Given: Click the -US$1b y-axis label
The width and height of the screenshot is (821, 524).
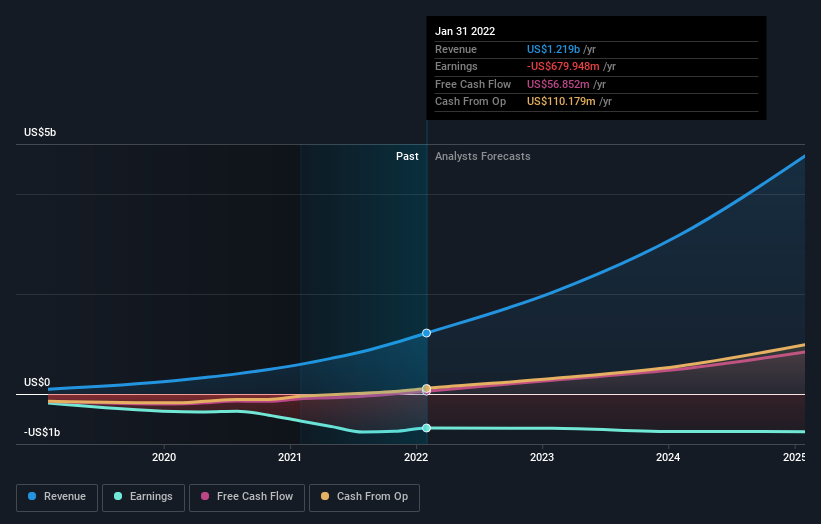Looking at the screenshot, I should pyautogui.click(x=42, y=432).
